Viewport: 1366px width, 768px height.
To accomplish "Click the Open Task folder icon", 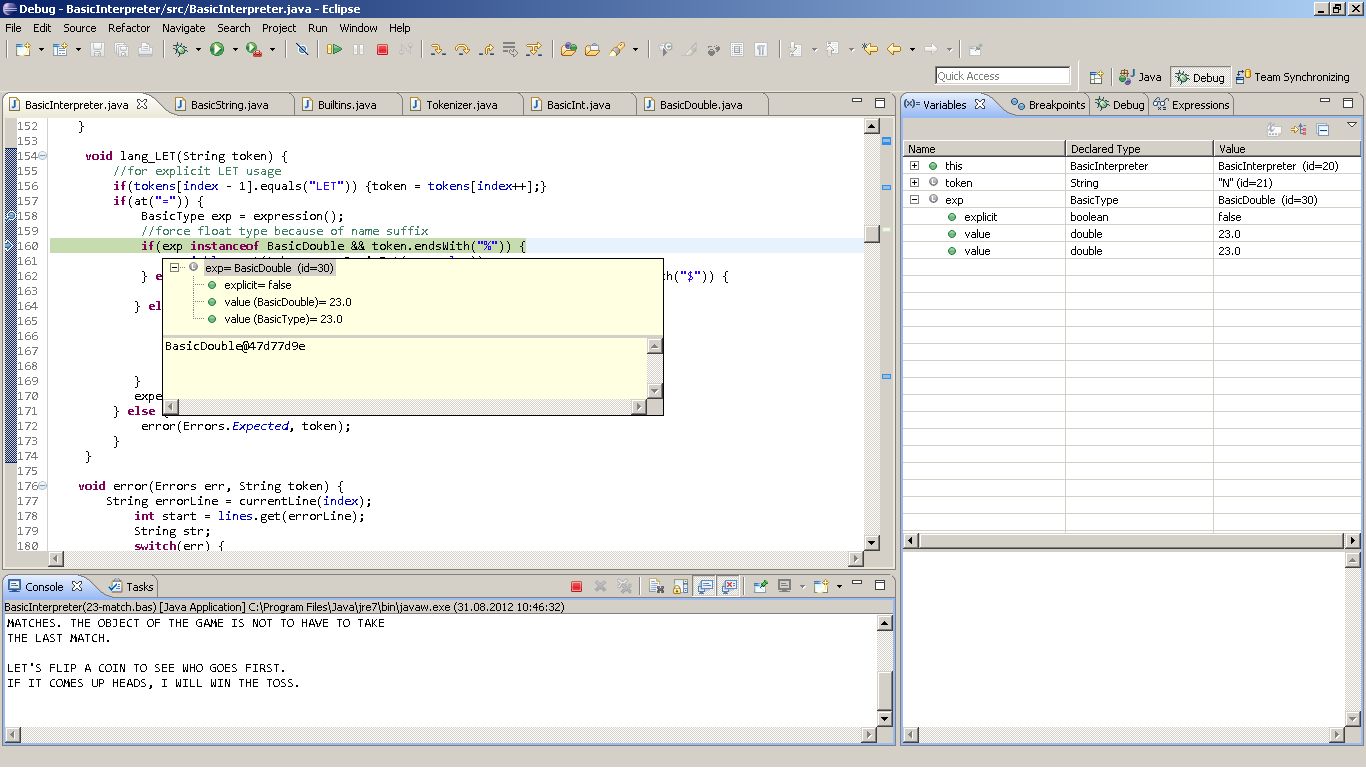I will (592, 49).
